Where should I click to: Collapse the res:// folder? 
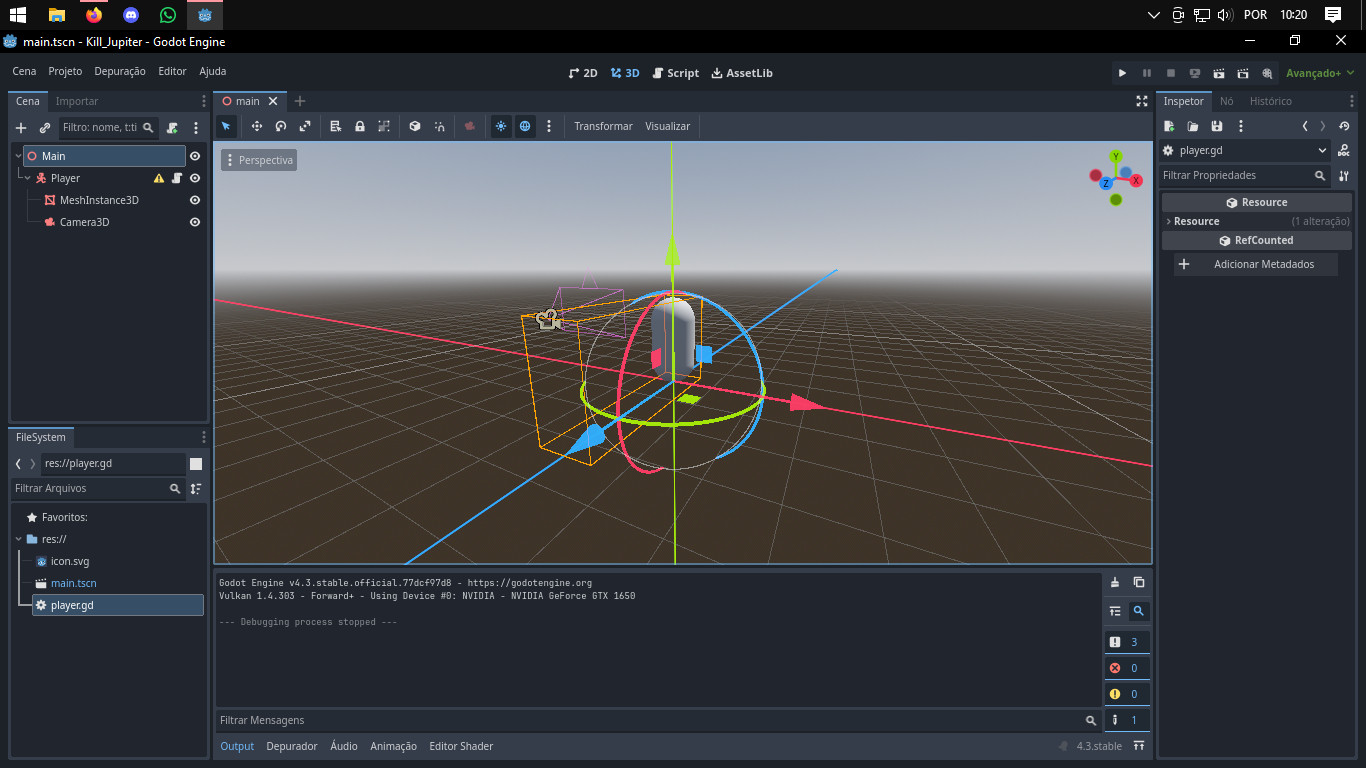pos(18,539)
